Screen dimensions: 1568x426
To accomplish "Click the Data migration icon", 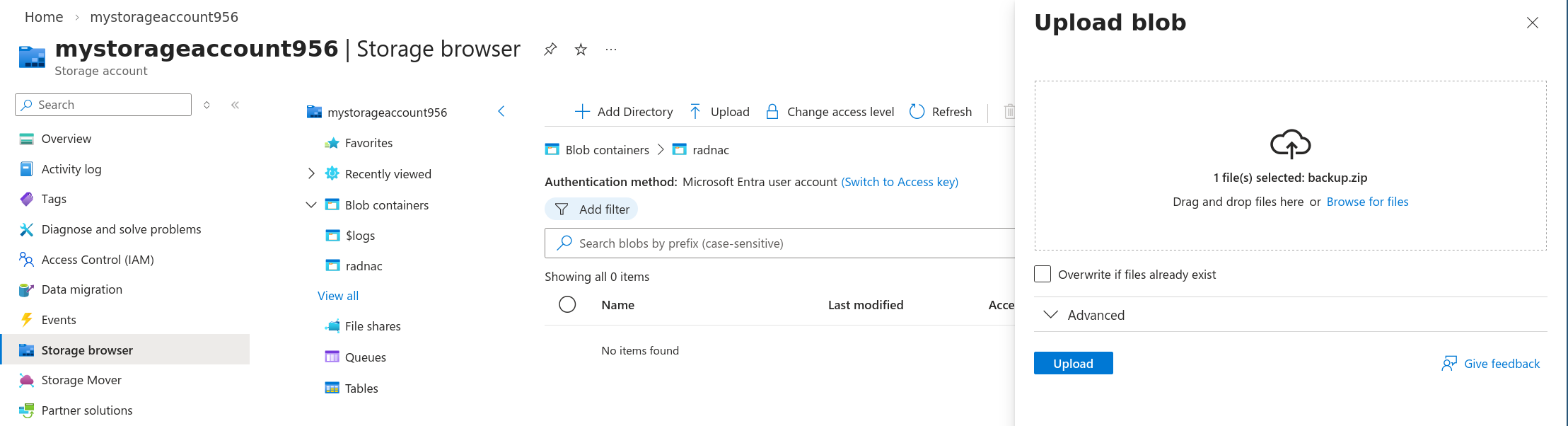I will pyautogui.click(x=26, y=289).
